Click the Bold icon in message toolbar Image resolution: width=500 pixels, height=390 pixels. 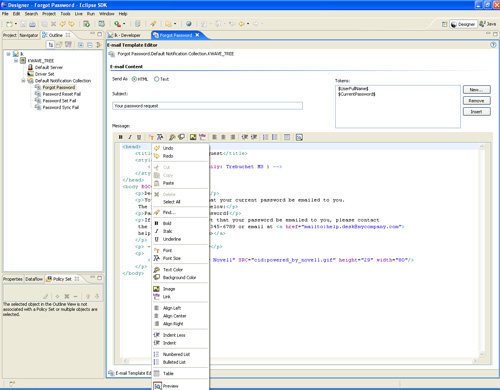pos(121,137)
